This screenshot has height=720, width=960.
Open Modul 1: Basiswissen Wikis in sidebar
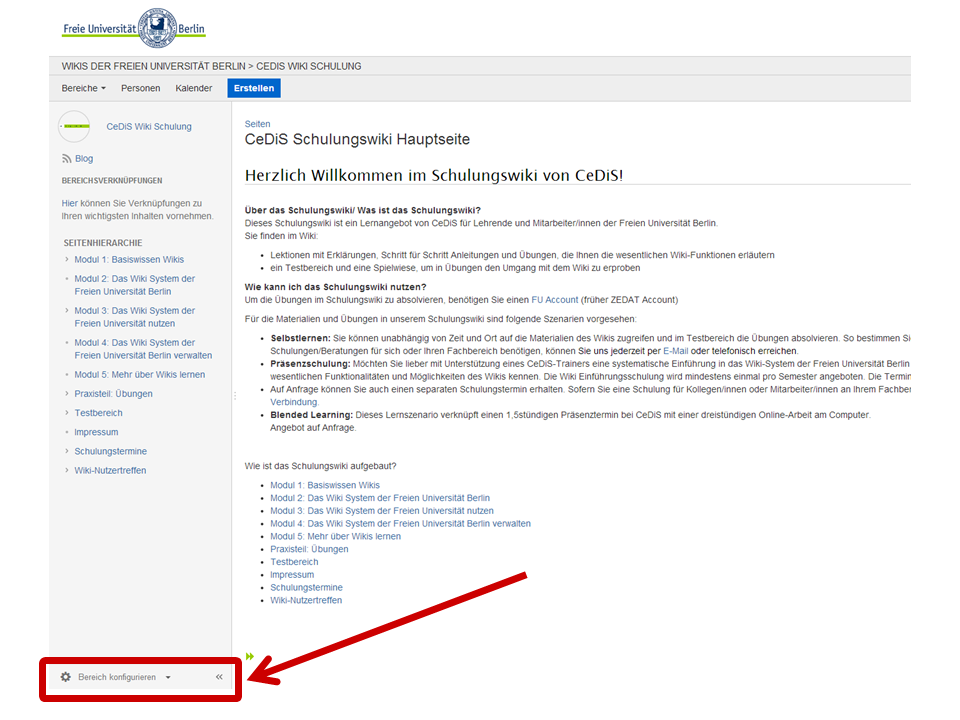pyautogui.click(x=129, y=260)
